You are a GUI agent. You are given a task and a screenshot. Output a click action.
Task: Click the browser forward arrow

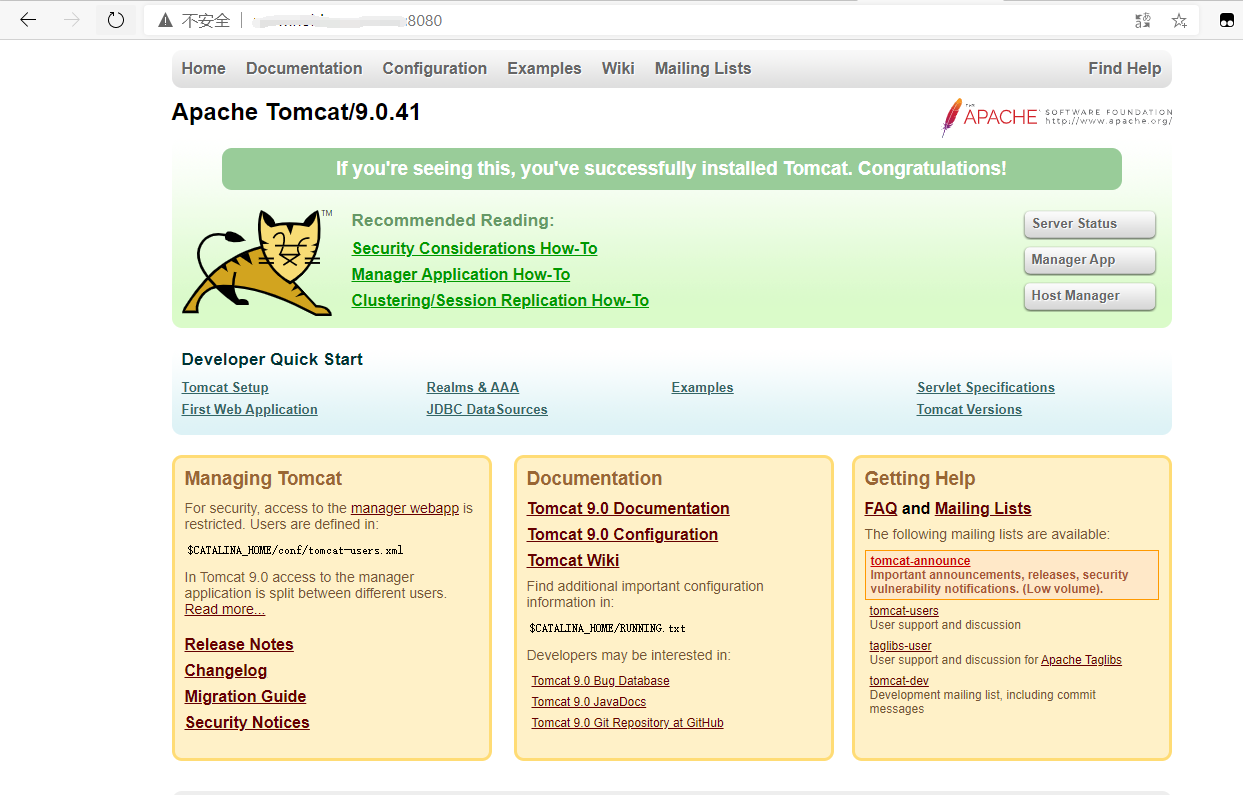(x=72, y=20)
